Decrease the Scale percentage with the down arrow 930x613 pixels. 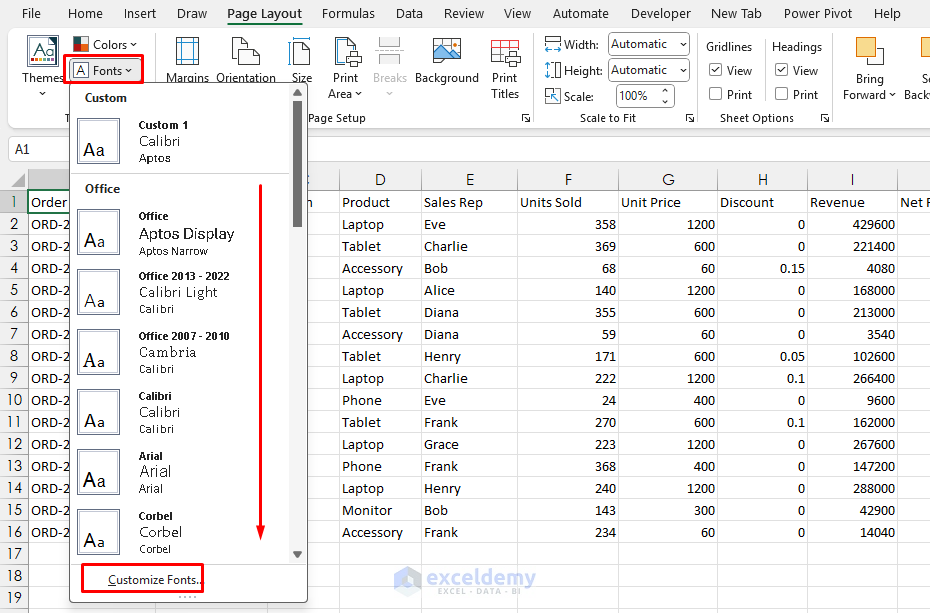pyautogui.click(x=665, y=101)
